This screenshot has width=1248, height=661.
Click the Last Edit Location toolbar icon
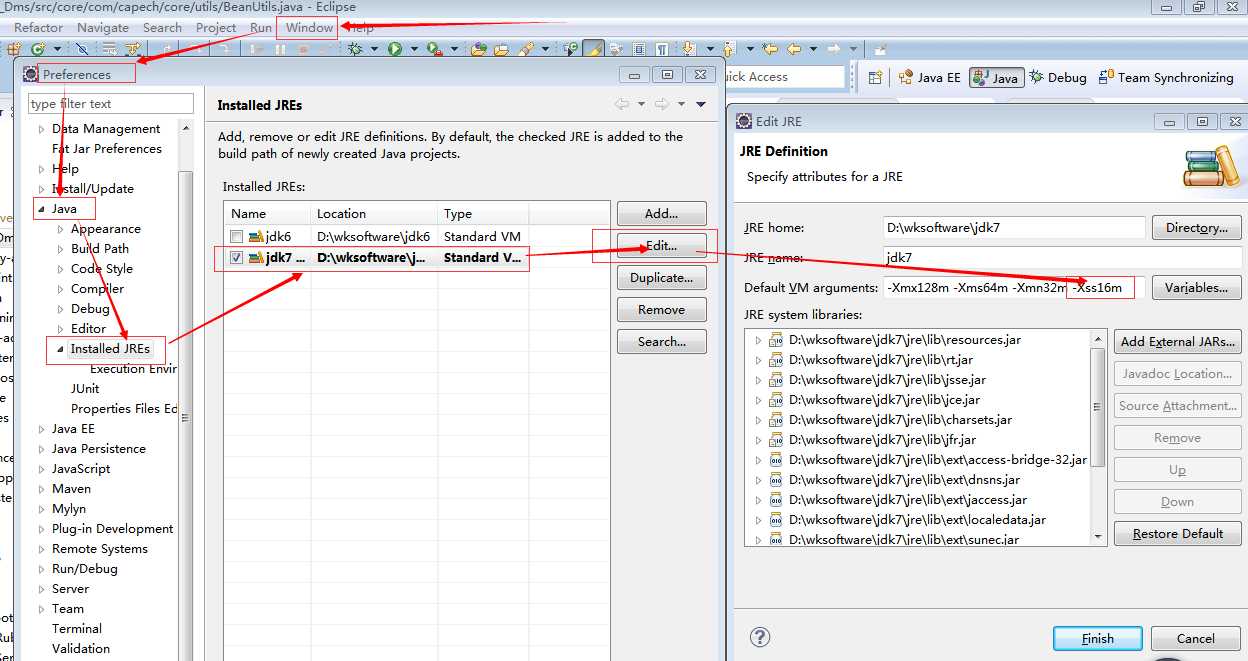click(770, 48)
